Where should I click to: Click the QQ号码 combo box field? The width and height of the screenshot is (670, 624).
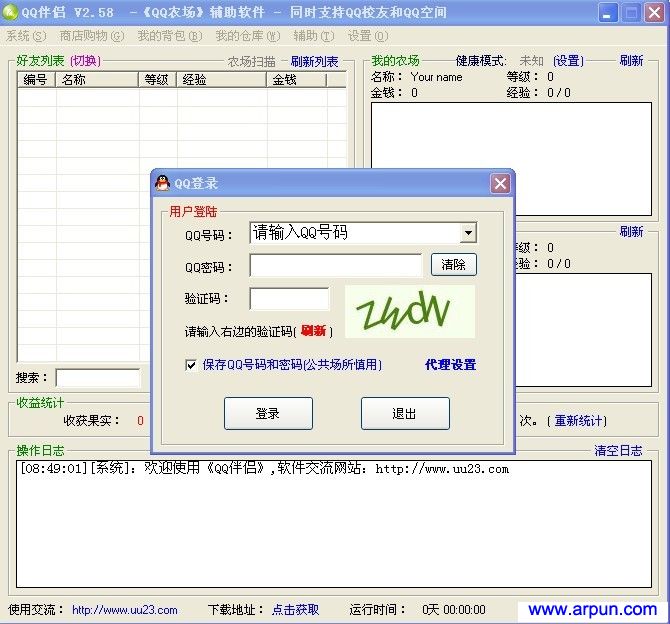[363, 233]
